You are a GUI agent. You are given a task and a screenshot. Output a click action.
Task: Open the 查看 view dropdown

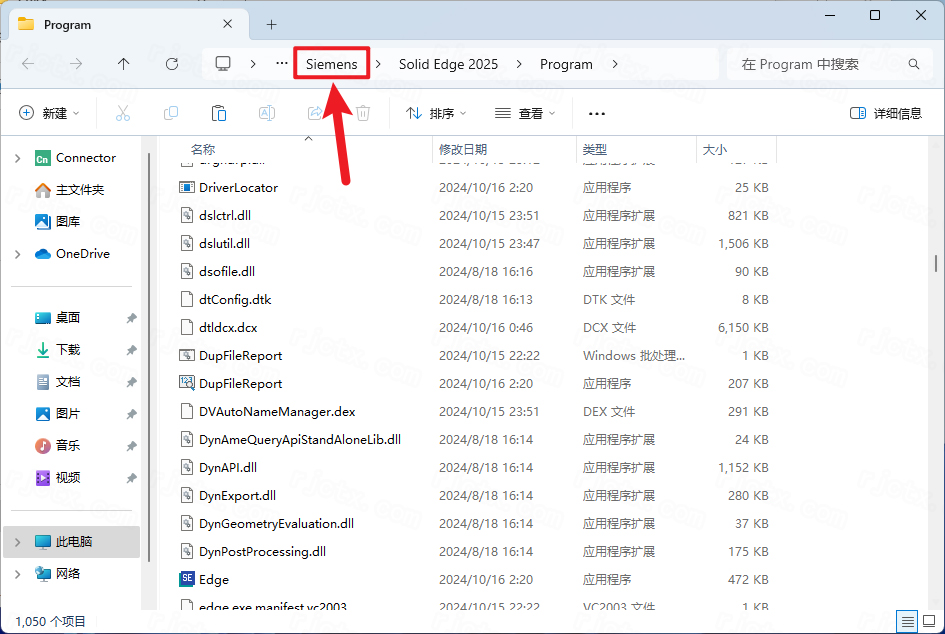(x=524, y=113)
